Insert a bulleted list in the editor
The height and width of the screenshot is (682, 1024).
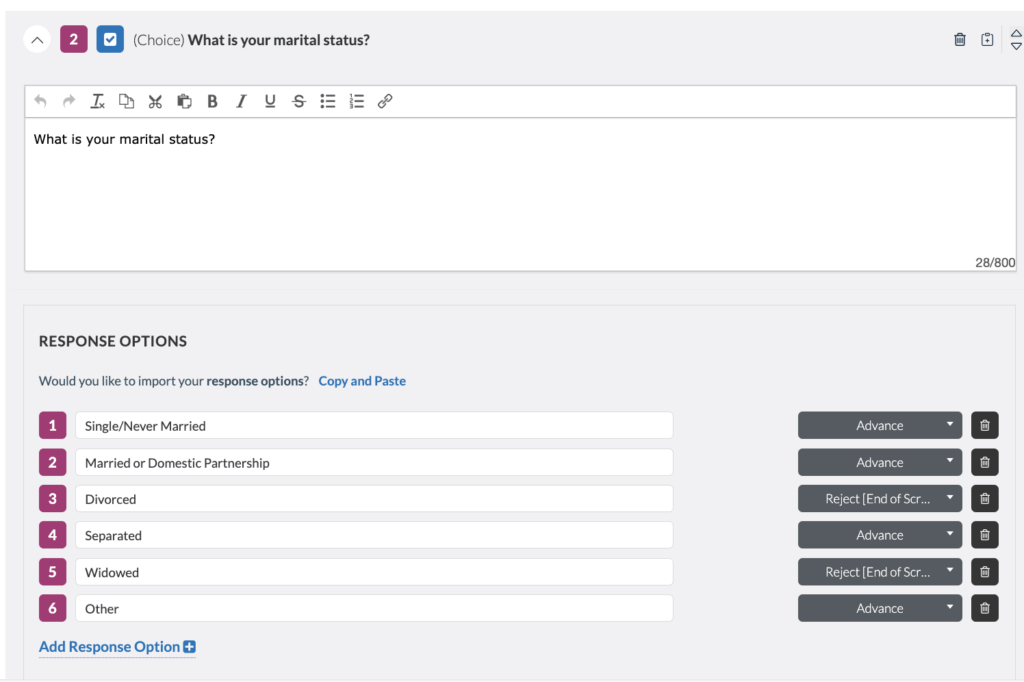(x=327, y=100)
